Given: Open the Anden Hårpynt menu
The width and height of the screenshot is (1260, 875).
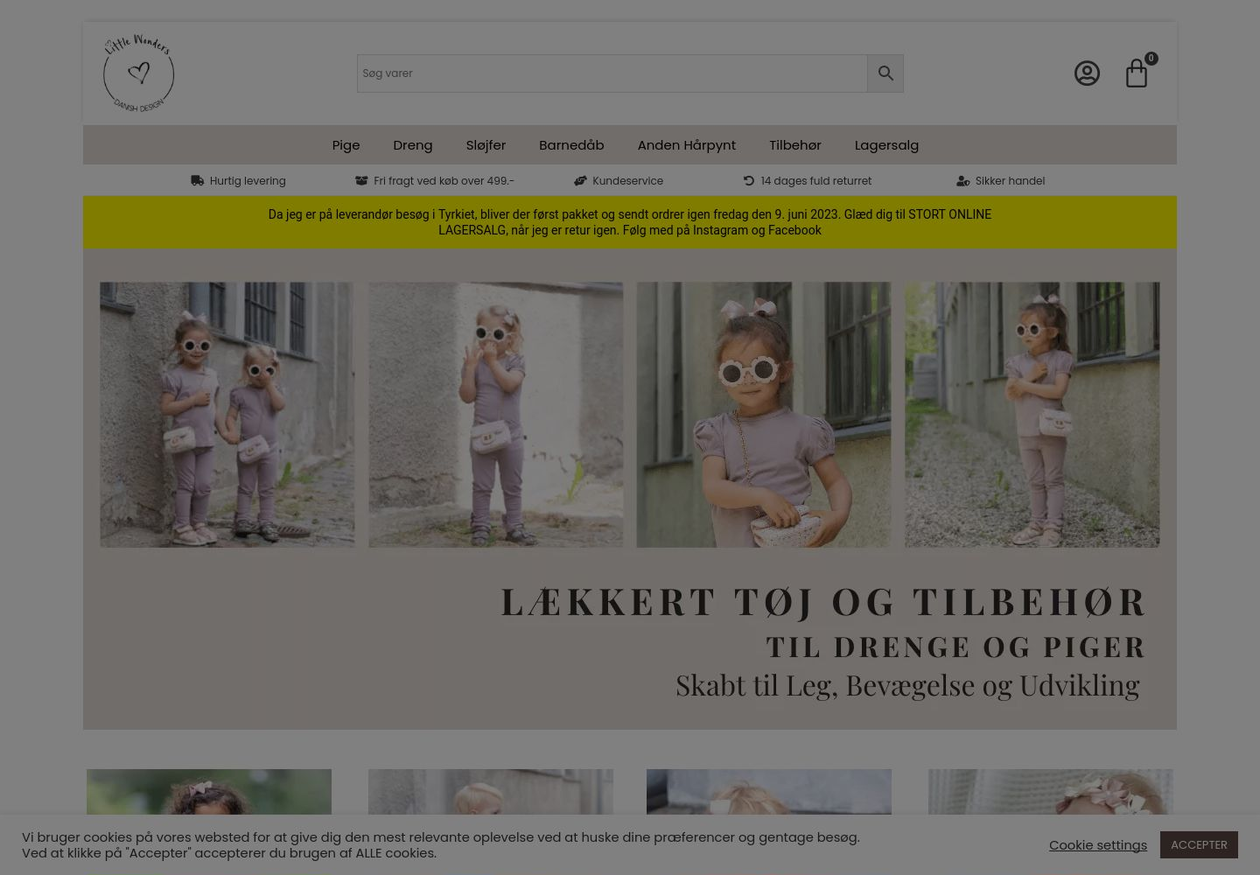Looking at the screenshot, I should (686, 145).
